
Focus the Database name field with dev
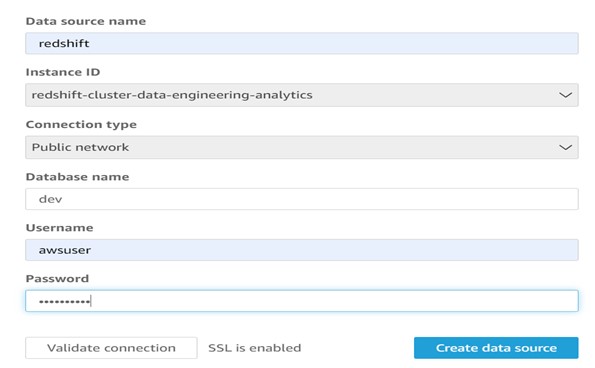(302, 199)
